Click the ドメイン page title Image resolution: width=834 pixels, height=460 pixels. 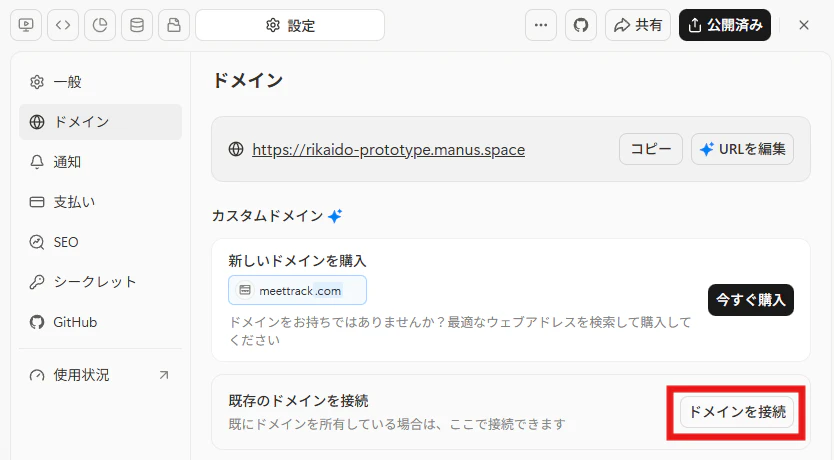248,80
